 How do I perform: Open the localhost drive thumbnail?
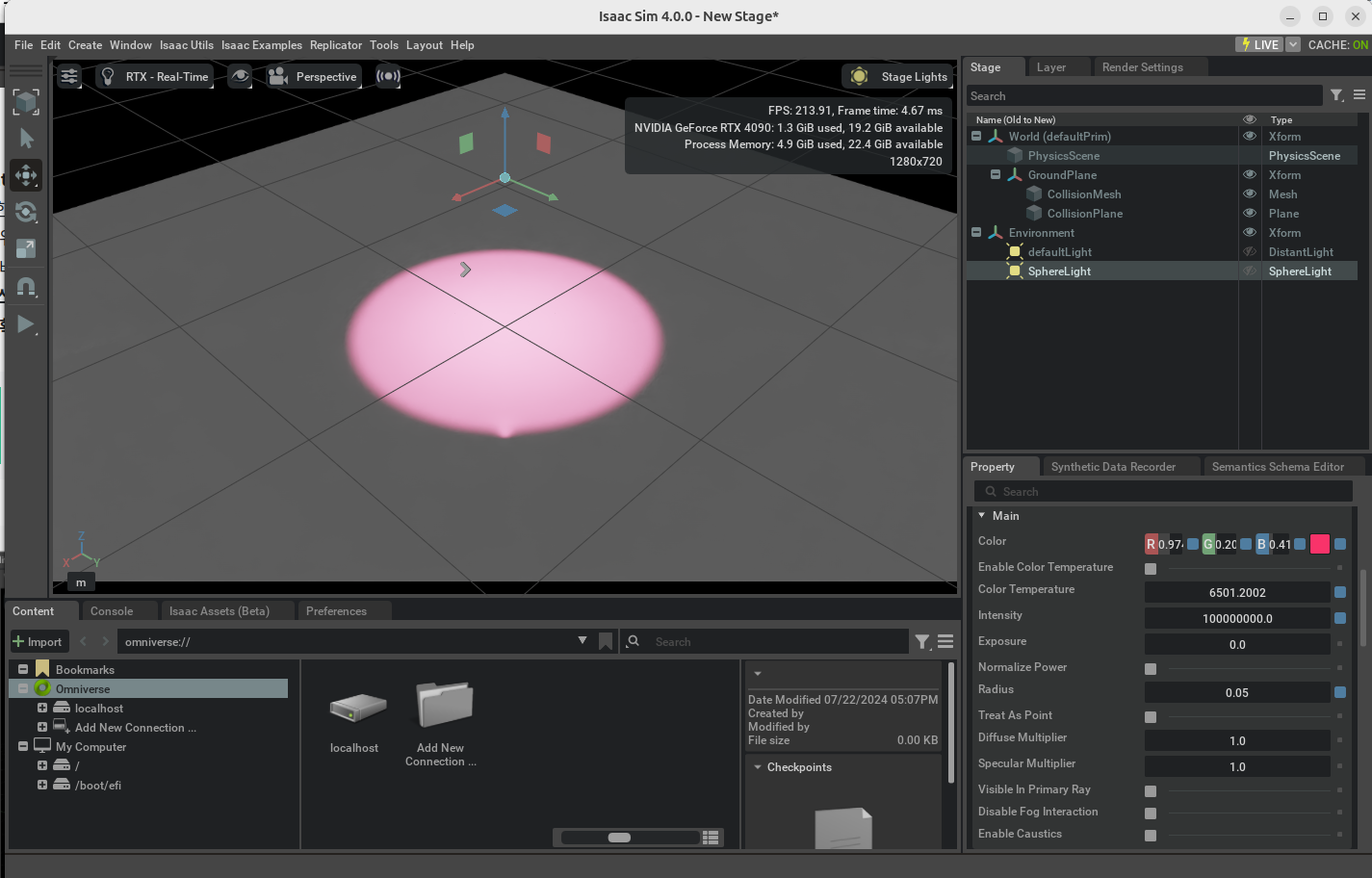[357, 709]
